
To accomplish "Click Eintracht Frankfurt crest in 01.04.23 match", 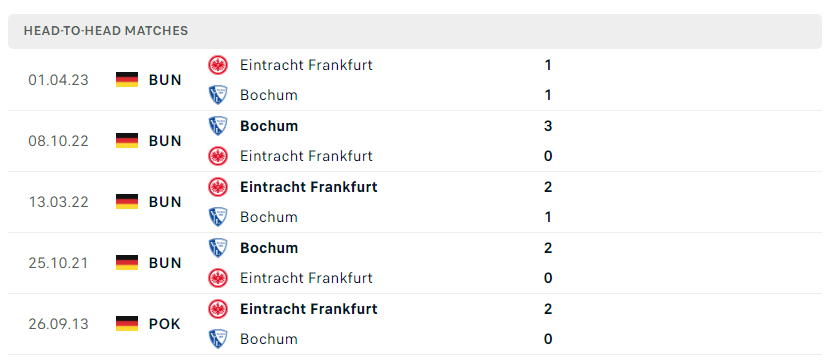I will [x=218, y=65].
